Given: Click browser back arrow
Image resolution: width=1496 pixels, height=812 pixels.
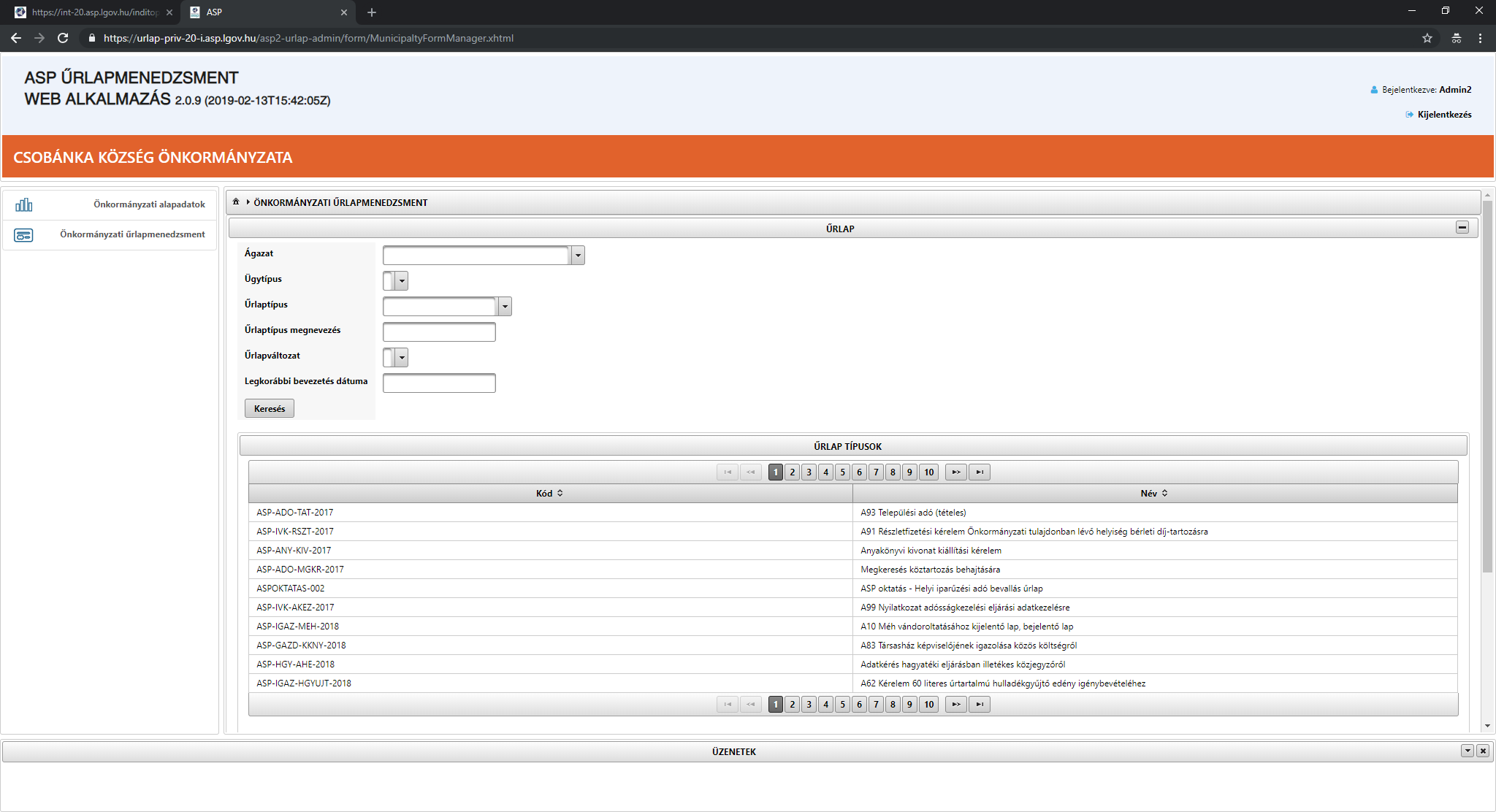Looking at the screenshot, I should pos(16,38).
